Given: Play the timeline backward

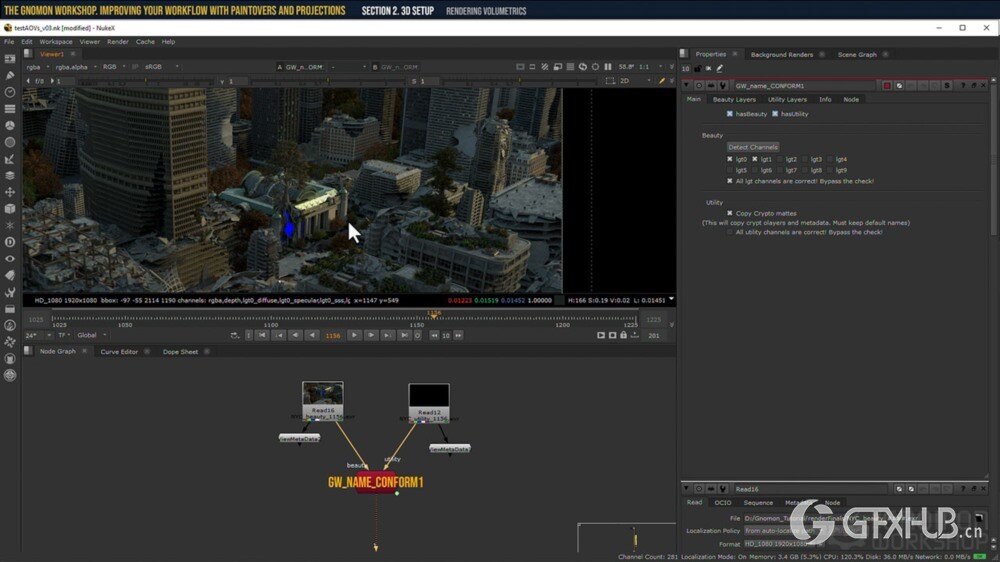Looking at the screenshot, I should 312,335.
